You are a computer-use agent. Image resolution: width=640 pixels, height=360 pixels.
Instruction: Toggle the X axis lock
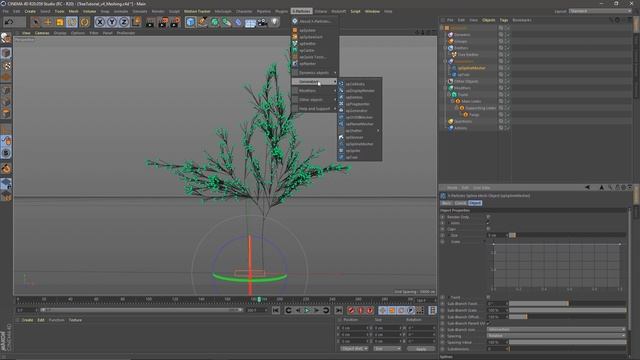coord(100,22)
